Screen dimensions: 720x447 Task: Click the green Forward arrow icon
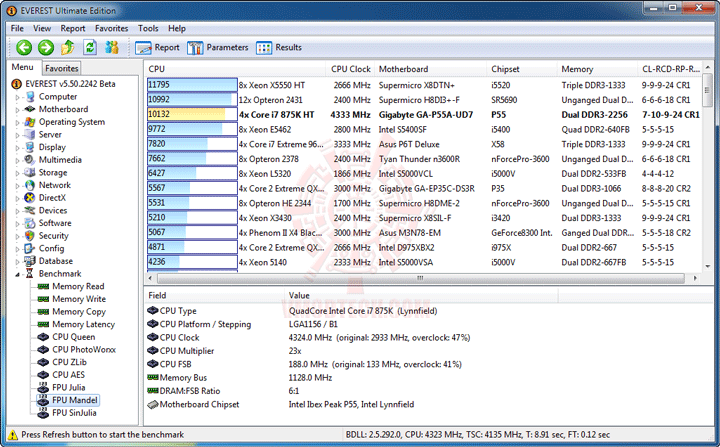pyautogui.click(x=45, y=47)
